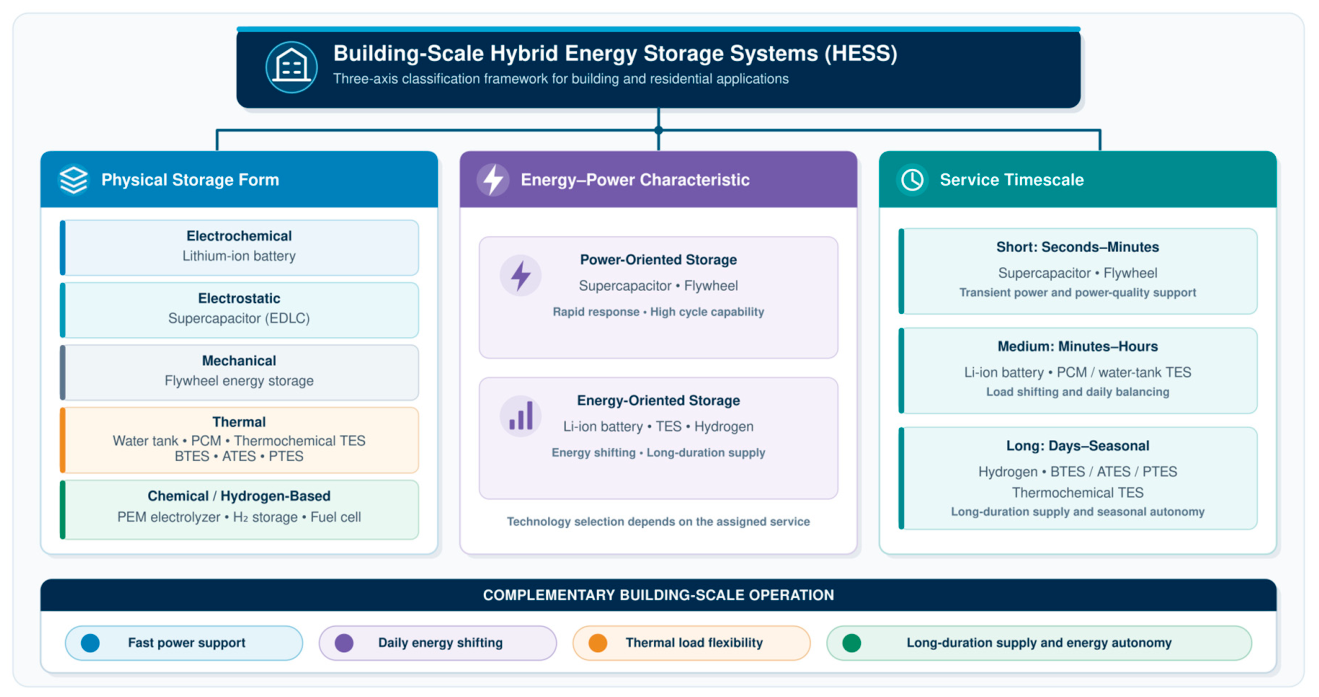Select "PEM electrolyzer • H₂ storage • Fuel cell" text
Screen dimensions: 1319x697
239,517
